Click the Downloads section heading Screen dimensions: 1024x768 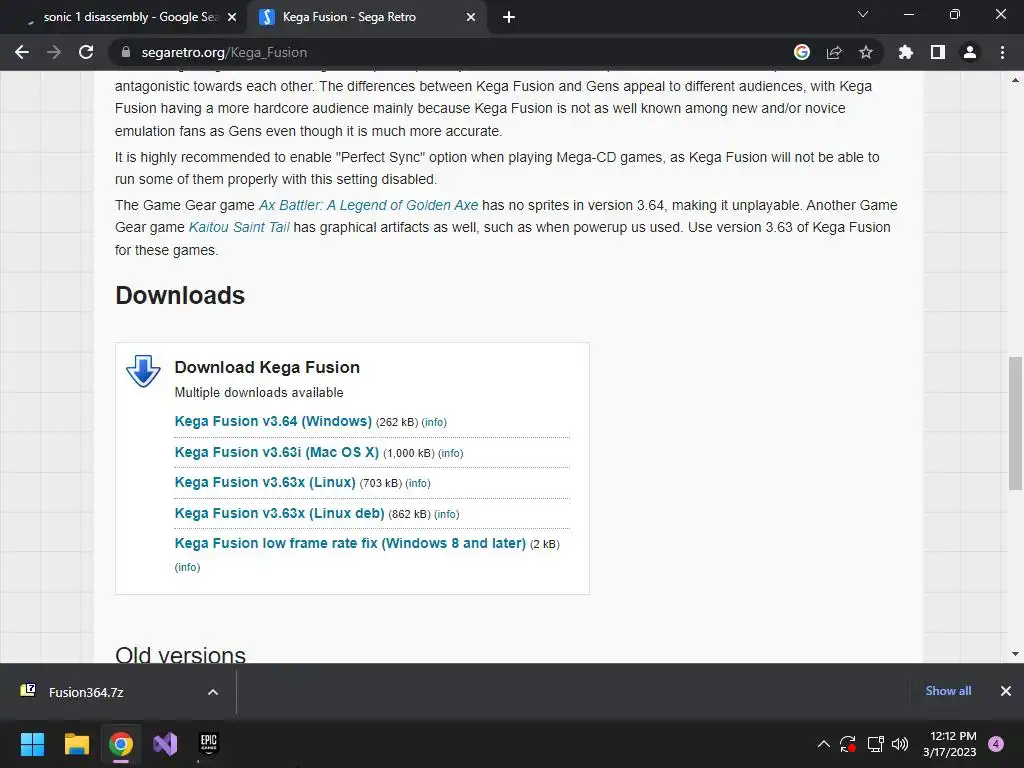(x=180, y=295)
